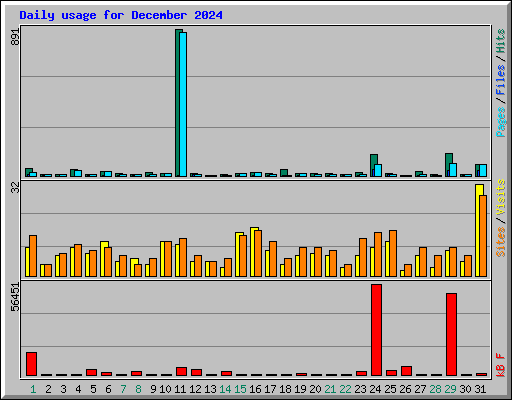Select the red KB bar for day 29
Image resolution: width=512 pixels, height=400 pixels.
(451, 335)
